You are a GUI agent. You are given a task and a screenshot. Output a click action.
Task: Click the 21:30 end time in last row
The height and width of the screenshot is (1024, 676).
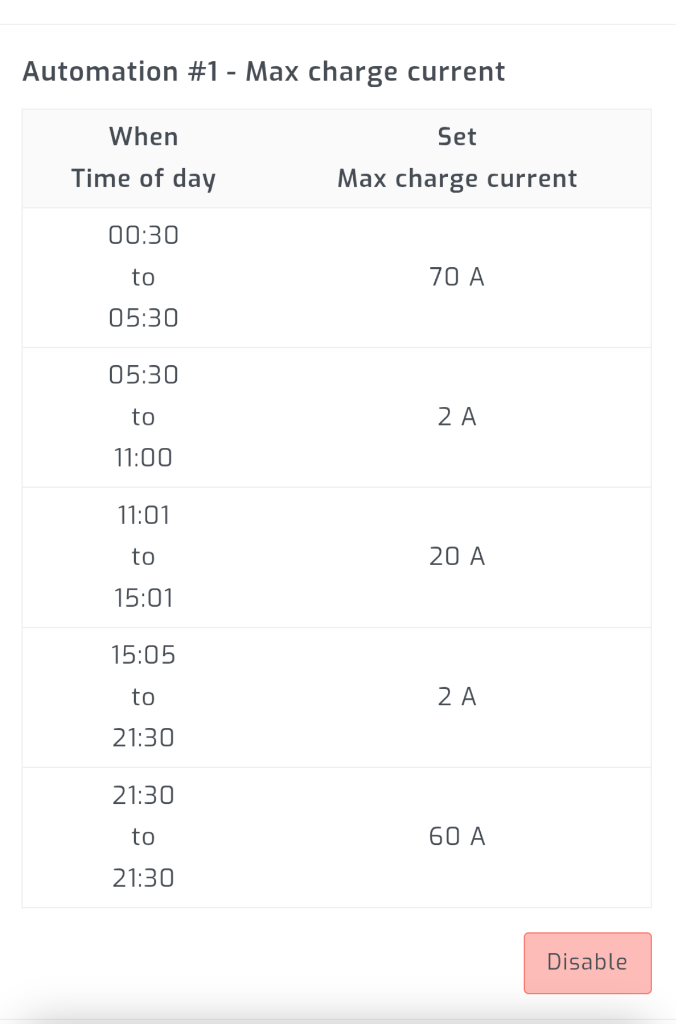point(143,877)
